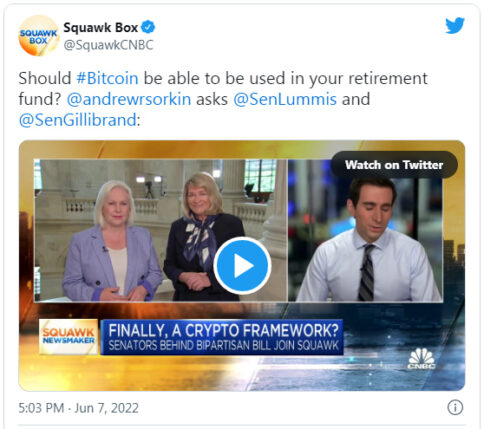Open the @SenLummis mention
This screenshot has height=429, width=484.
(285, 99)
